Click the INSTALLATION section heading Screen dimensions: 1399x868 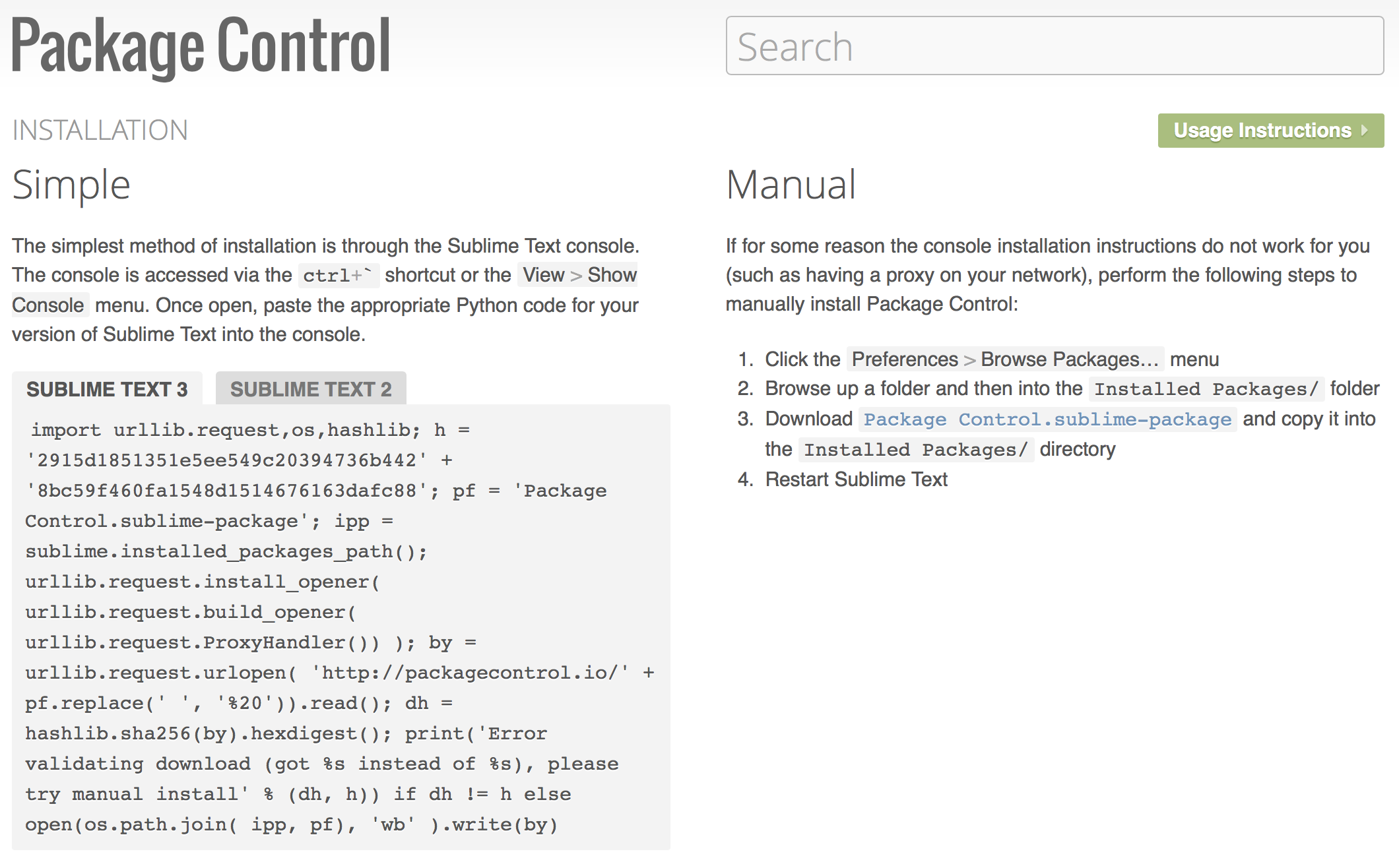[x=100, y=130]
